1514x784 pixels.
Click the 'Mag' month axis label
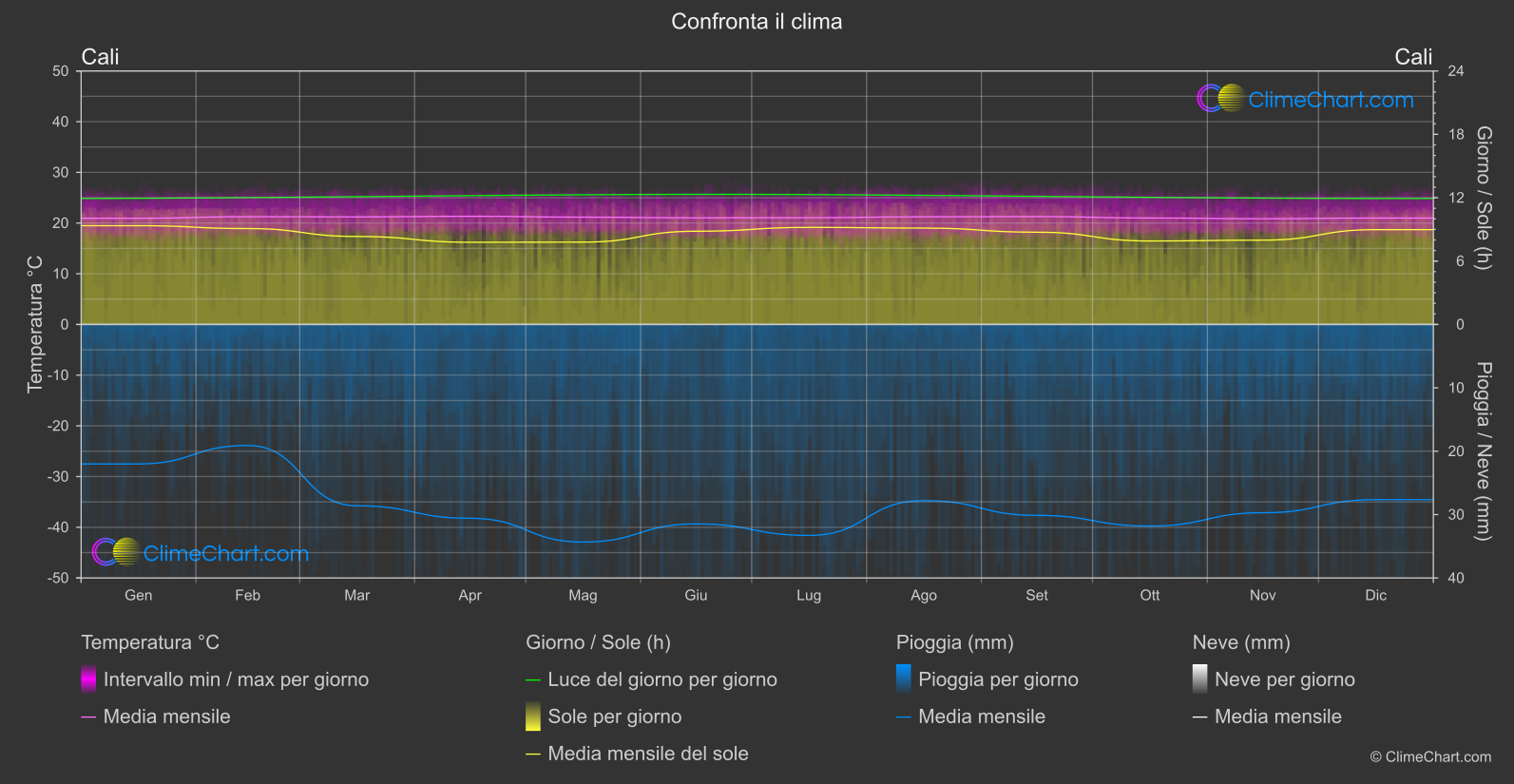tap(584, 595)
